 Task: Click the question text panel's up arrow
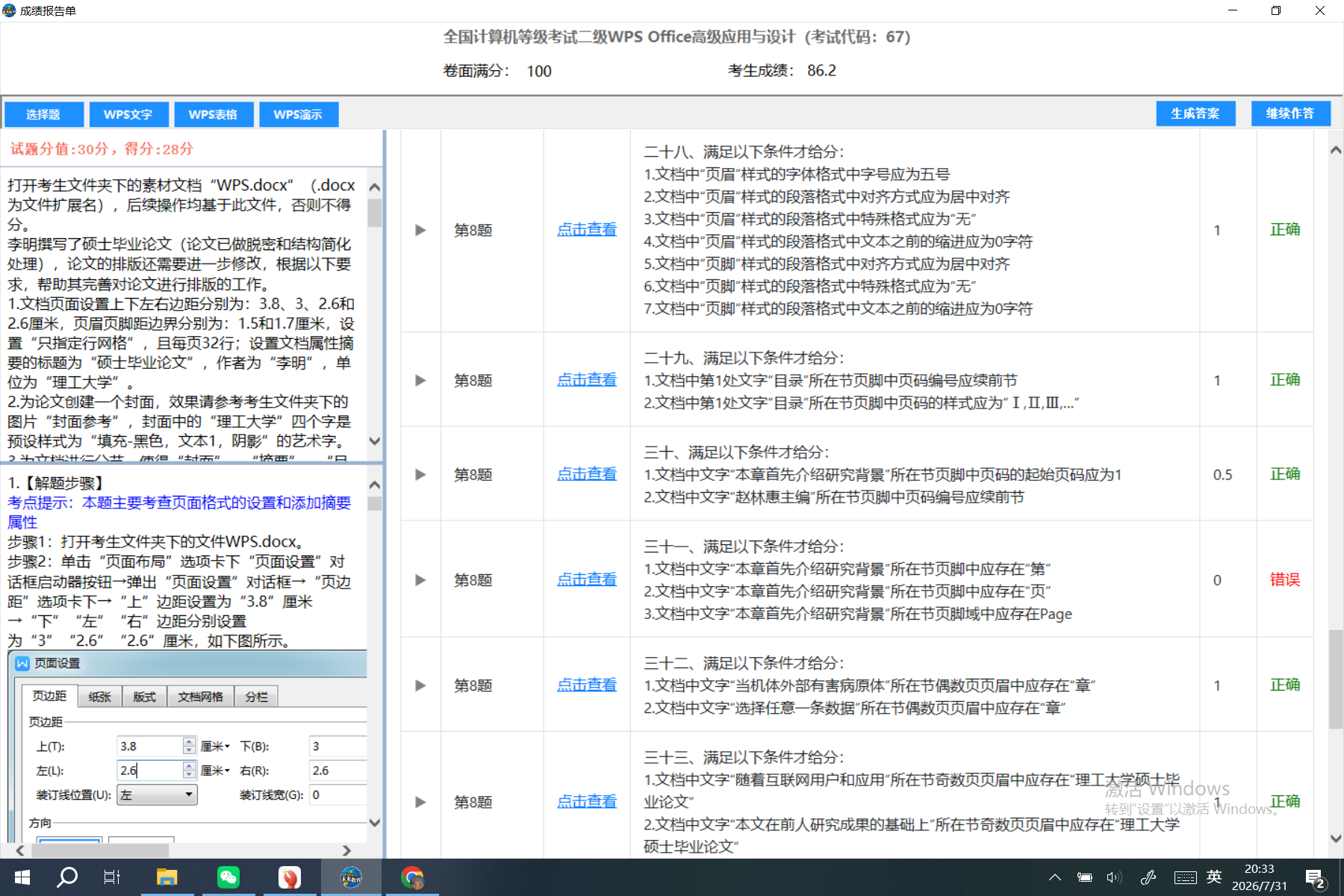[x=375, y=187]
